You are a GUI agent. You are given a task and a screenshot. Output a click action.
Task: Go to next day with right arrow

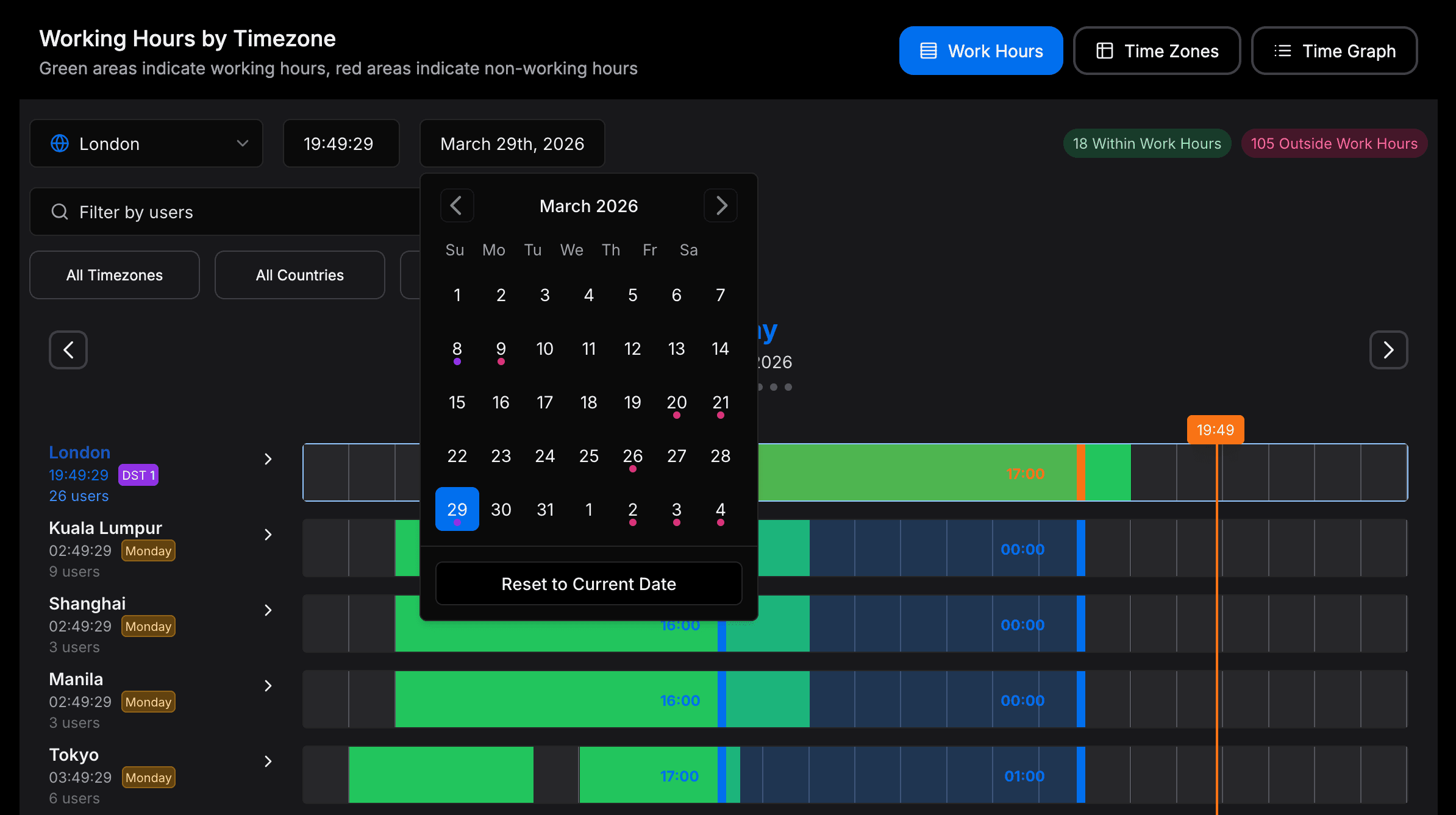[1388, 350]
